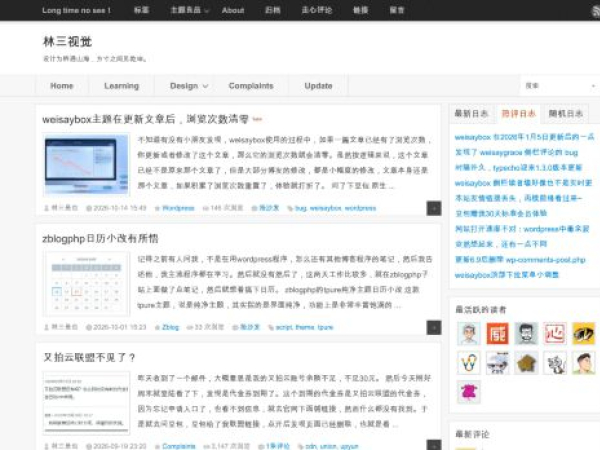
Task: Open the Update category tab
Action: pos(318,86)
